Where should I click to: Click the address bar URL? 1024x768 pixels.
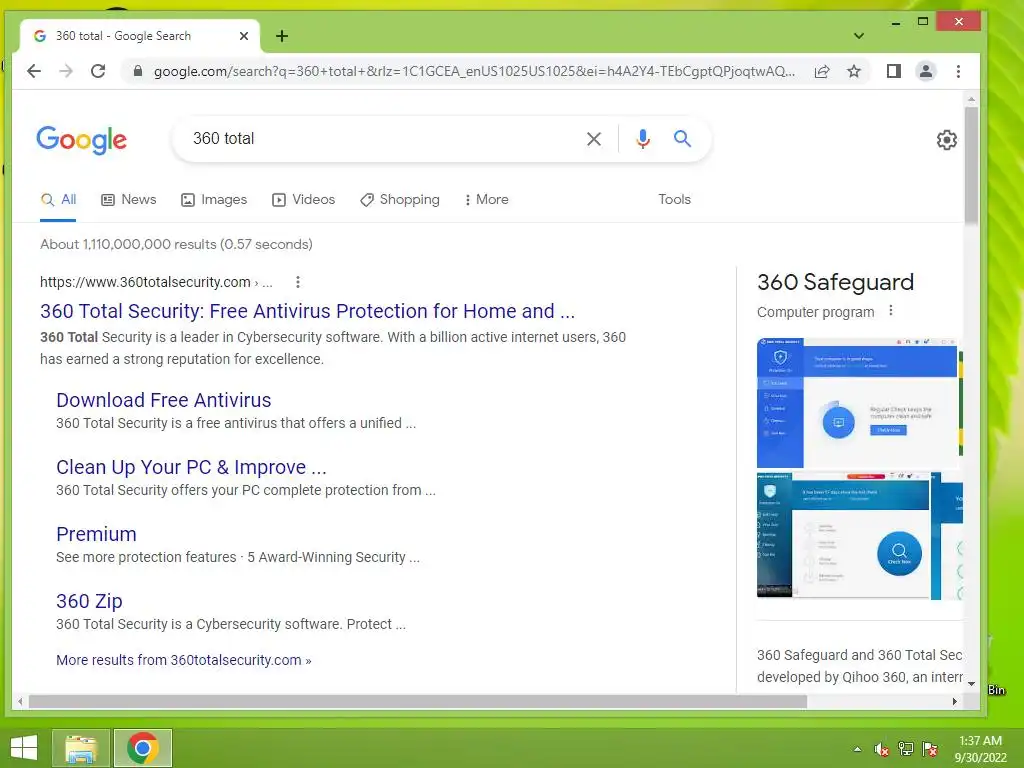[x=474, y=71]
